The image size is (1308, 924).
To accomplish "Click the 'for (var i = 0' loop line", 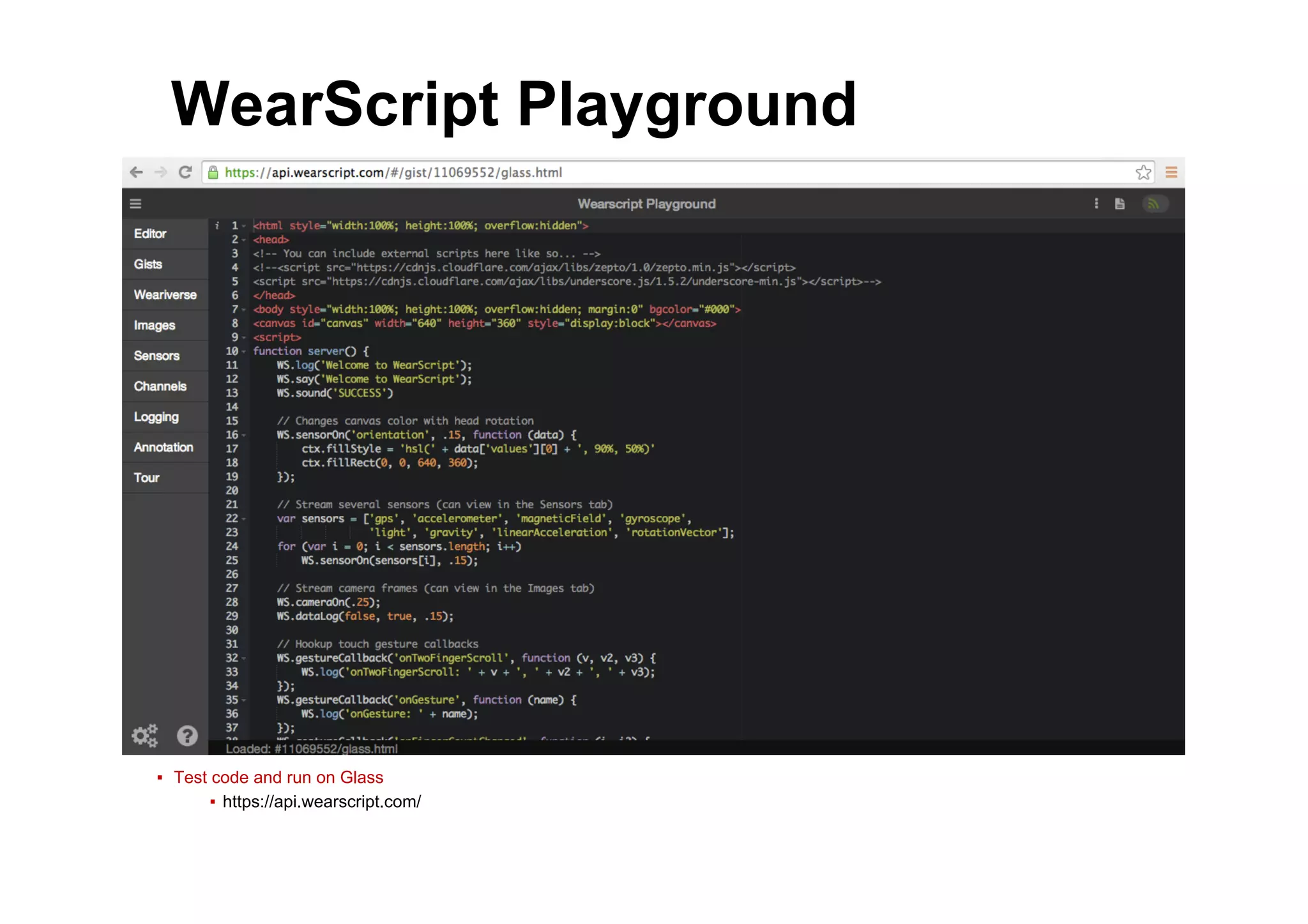I will click(399, 547).
